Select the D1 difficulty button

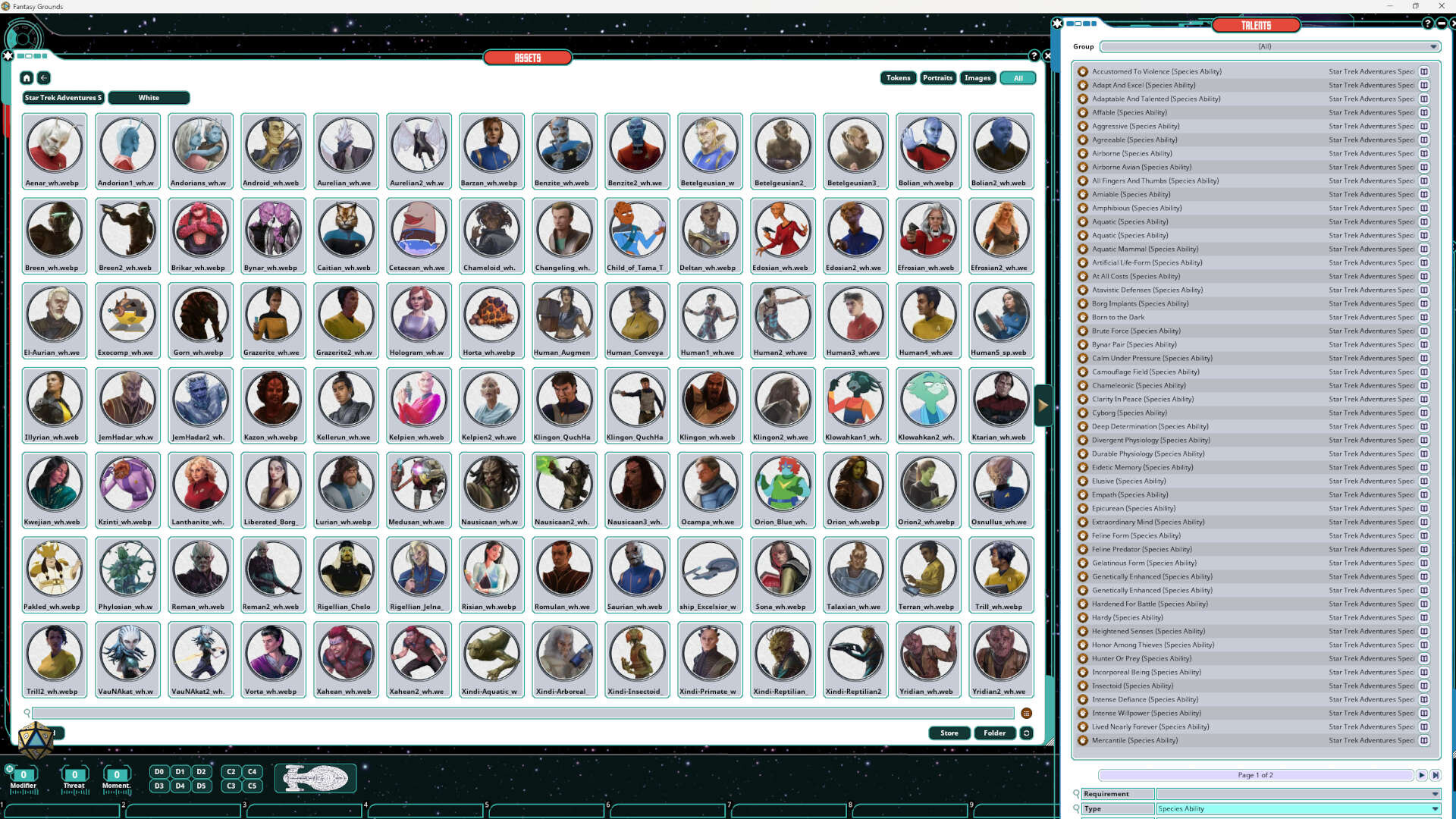(180, 772)
